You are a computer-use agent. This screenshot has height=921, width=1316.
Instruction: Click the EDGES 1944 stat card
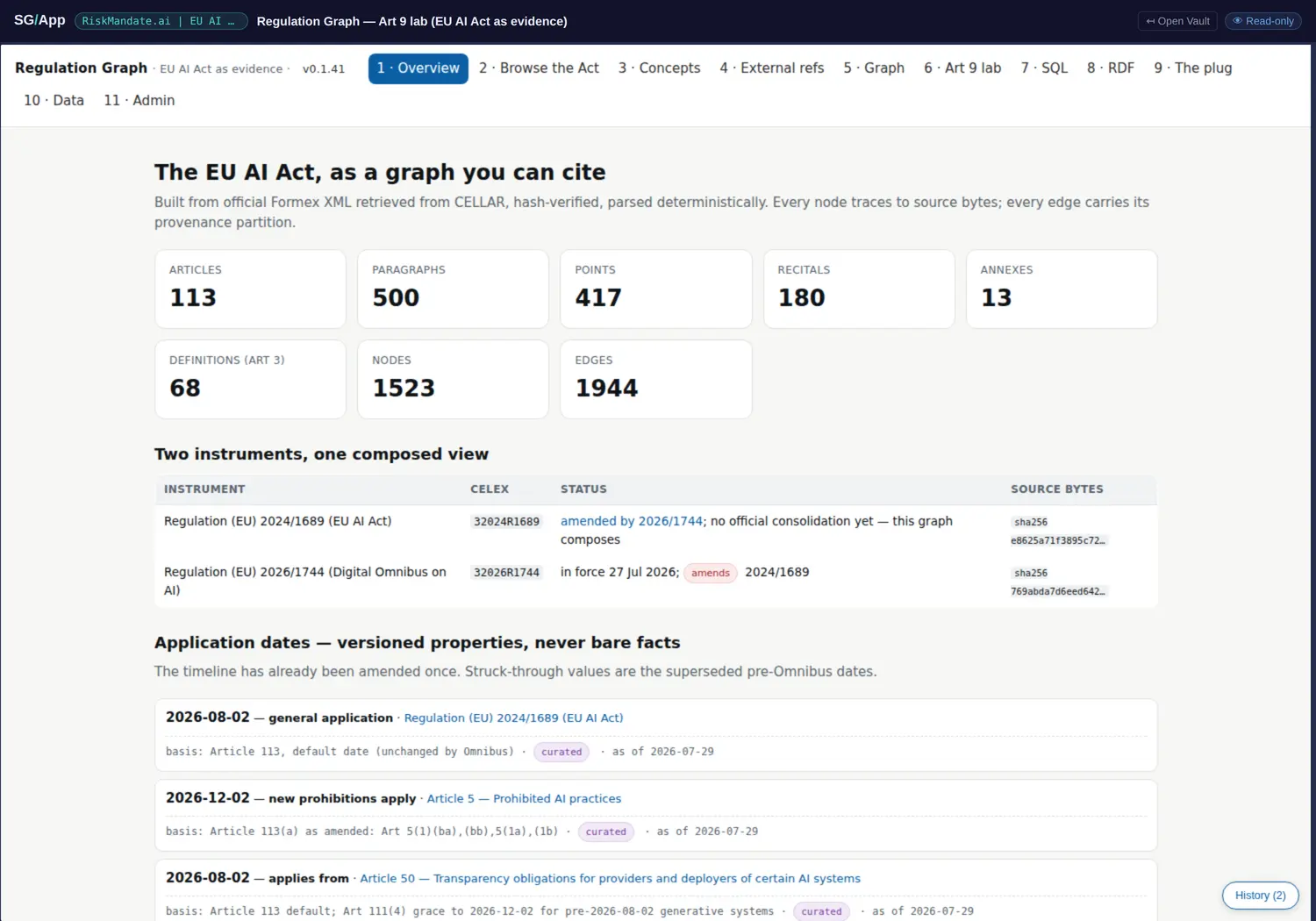coord(655,379)
